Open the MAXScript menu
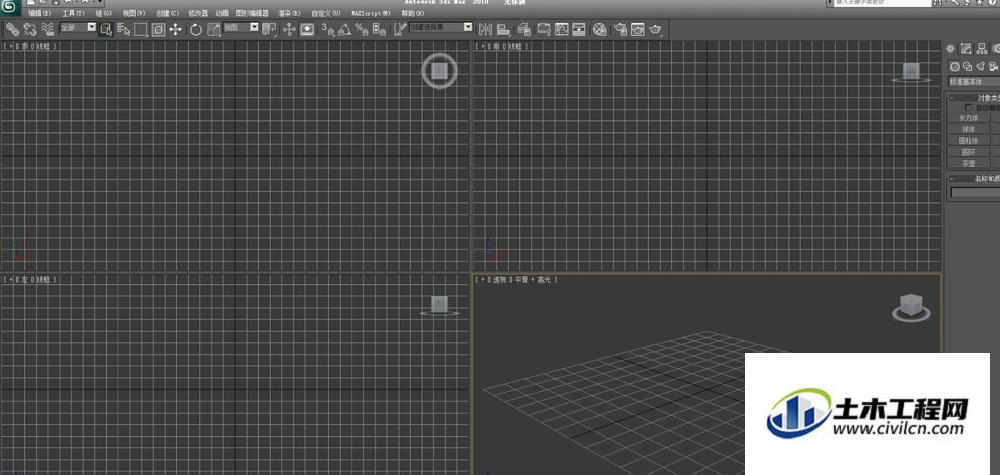The width and height of the screenshot is (1000, 475). [x=371, y=13]
